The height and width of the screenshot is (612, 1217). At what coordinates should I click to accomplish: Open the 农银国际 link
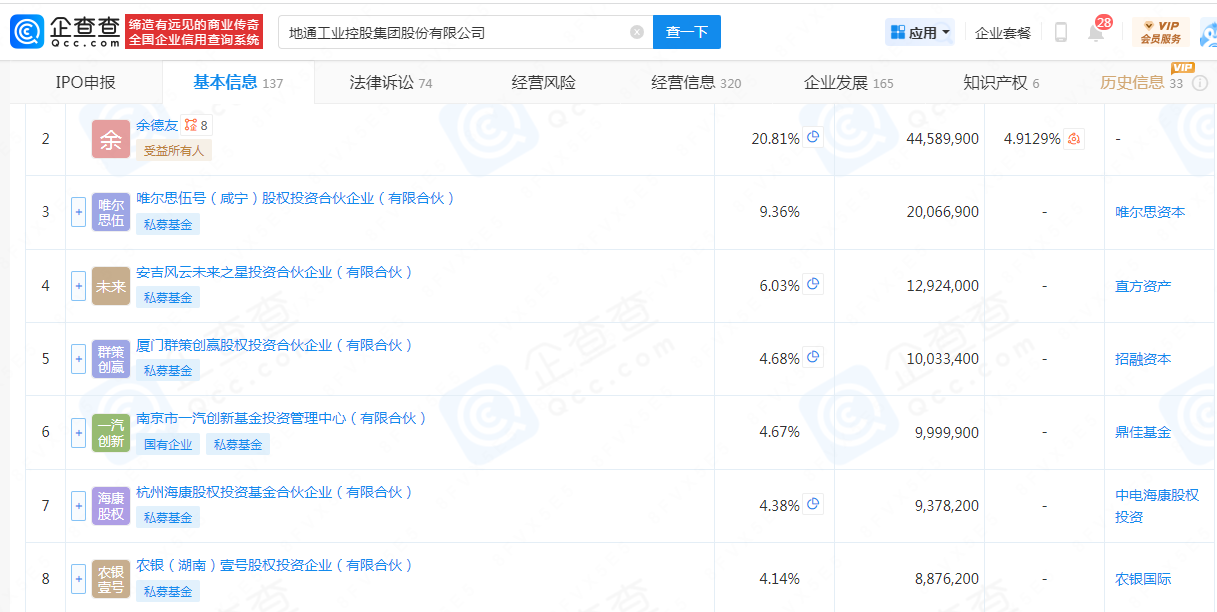pyautogui.click(x=1143, y=578)
